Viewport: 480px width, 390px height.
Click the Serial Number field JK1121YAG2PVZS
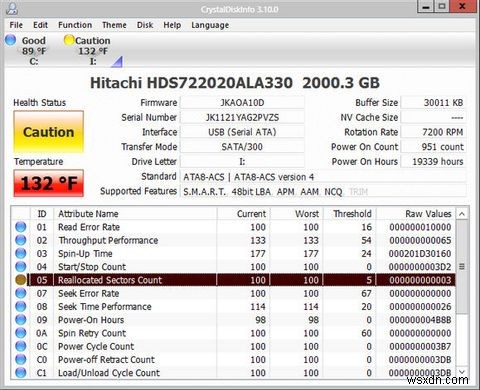tap(242, 117)
